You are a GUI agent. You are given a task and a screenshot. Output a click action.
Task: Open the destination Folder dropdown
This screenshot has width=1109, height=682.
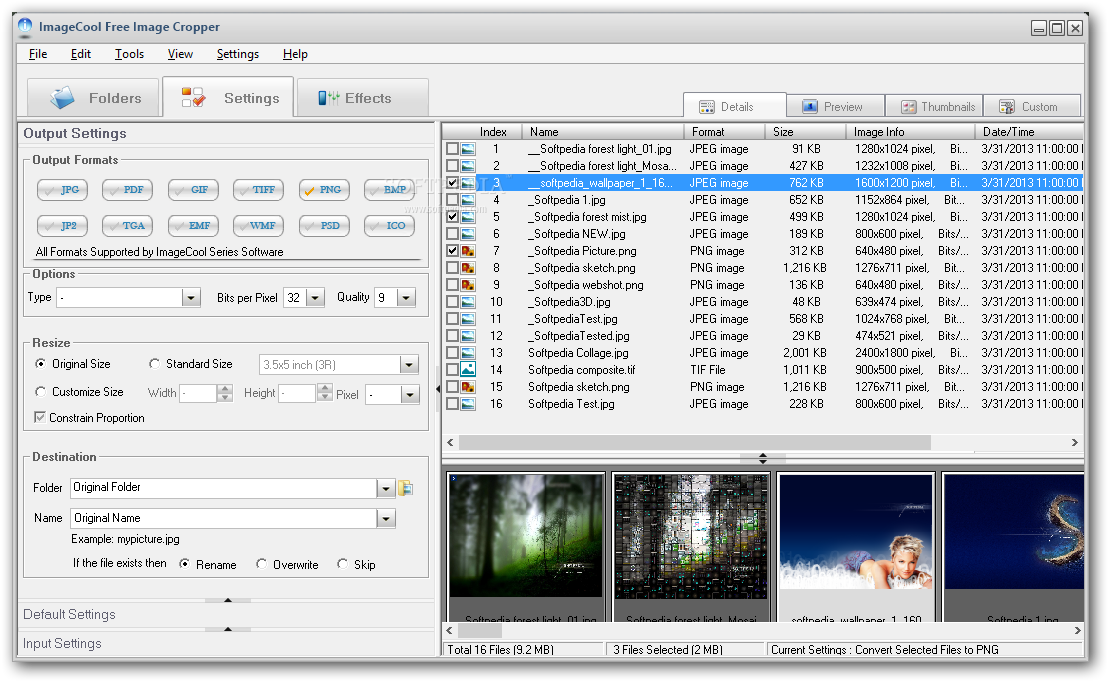(x=385, y=488)
